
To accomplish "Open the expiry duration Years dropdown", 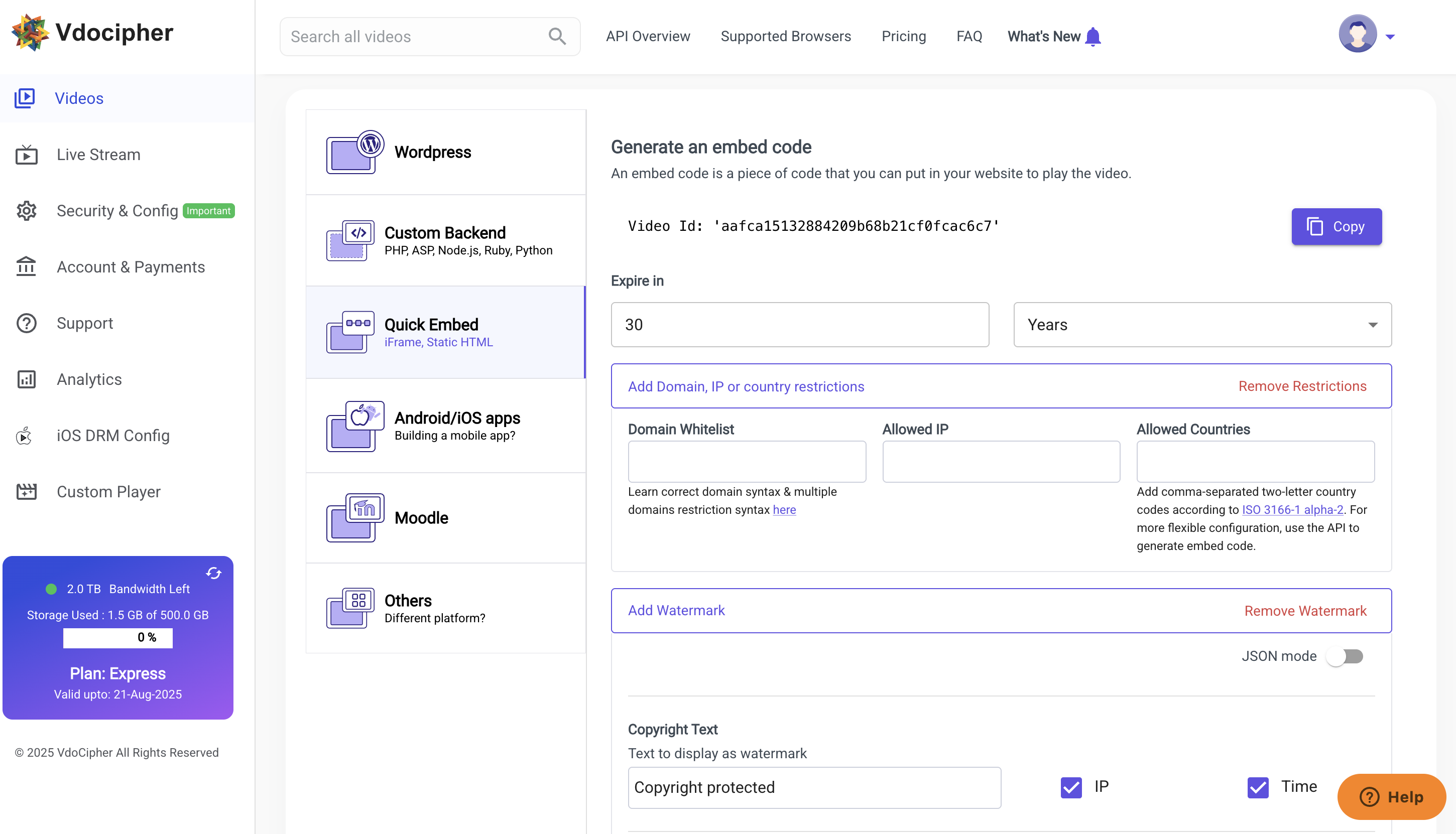I will [x=1201, y=325].
